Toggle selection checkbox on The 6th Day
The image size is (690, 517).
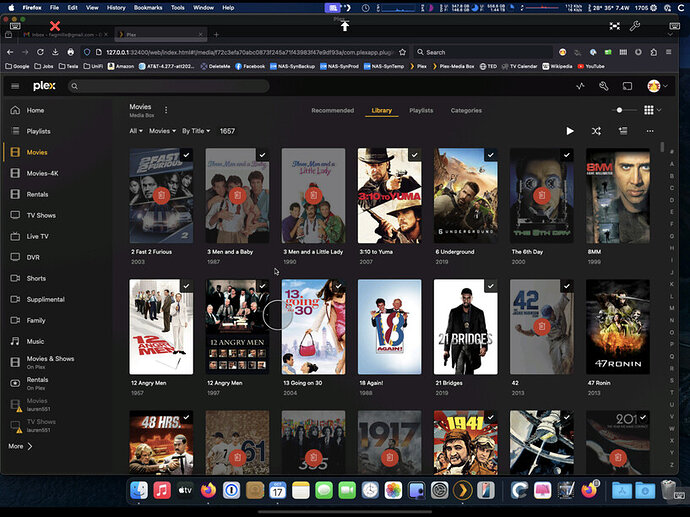pos(567,155)
